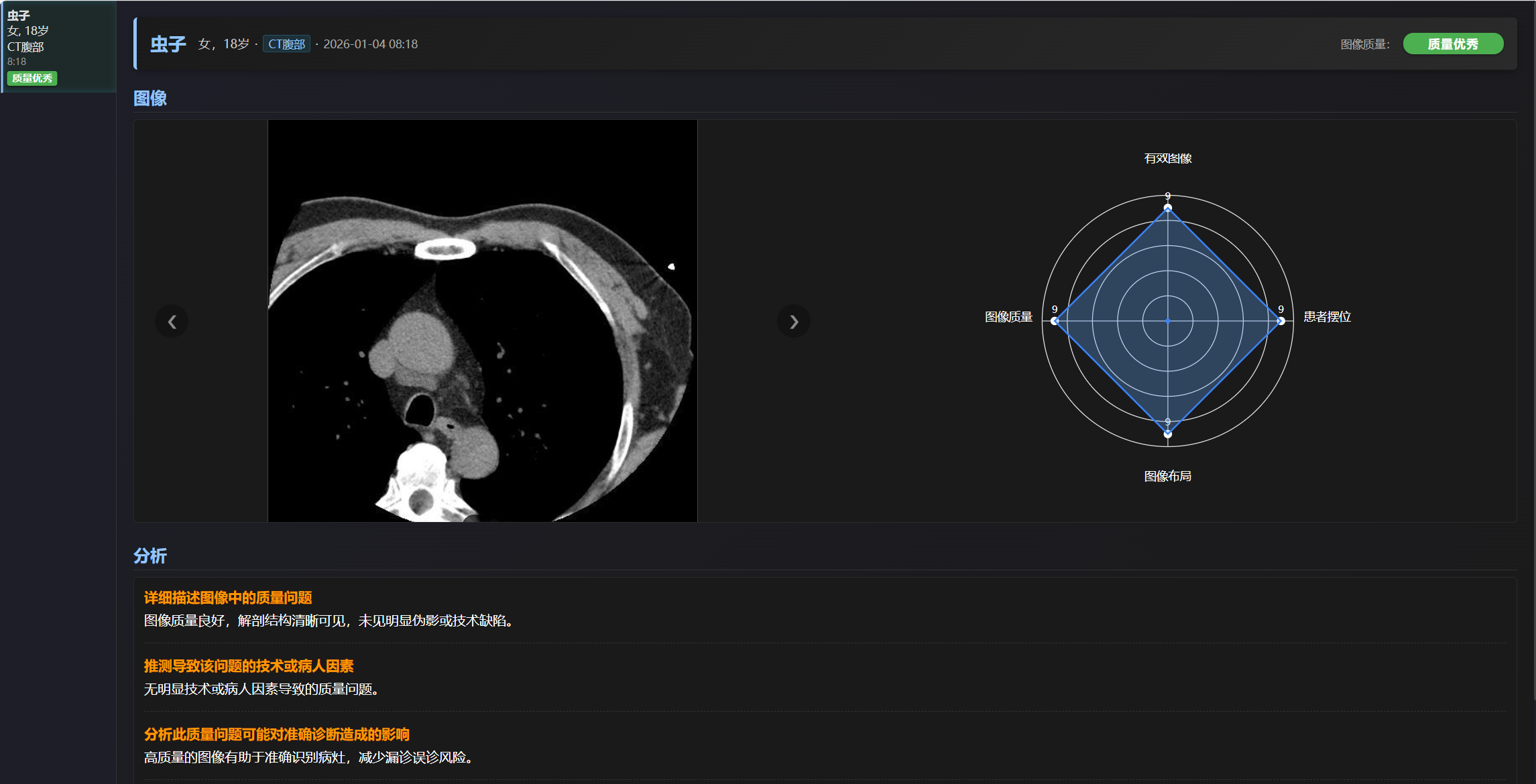This screenshot has width=1536, height=784.
Task: Click radar chart top point 有效图像
Action: (1167, 208)
